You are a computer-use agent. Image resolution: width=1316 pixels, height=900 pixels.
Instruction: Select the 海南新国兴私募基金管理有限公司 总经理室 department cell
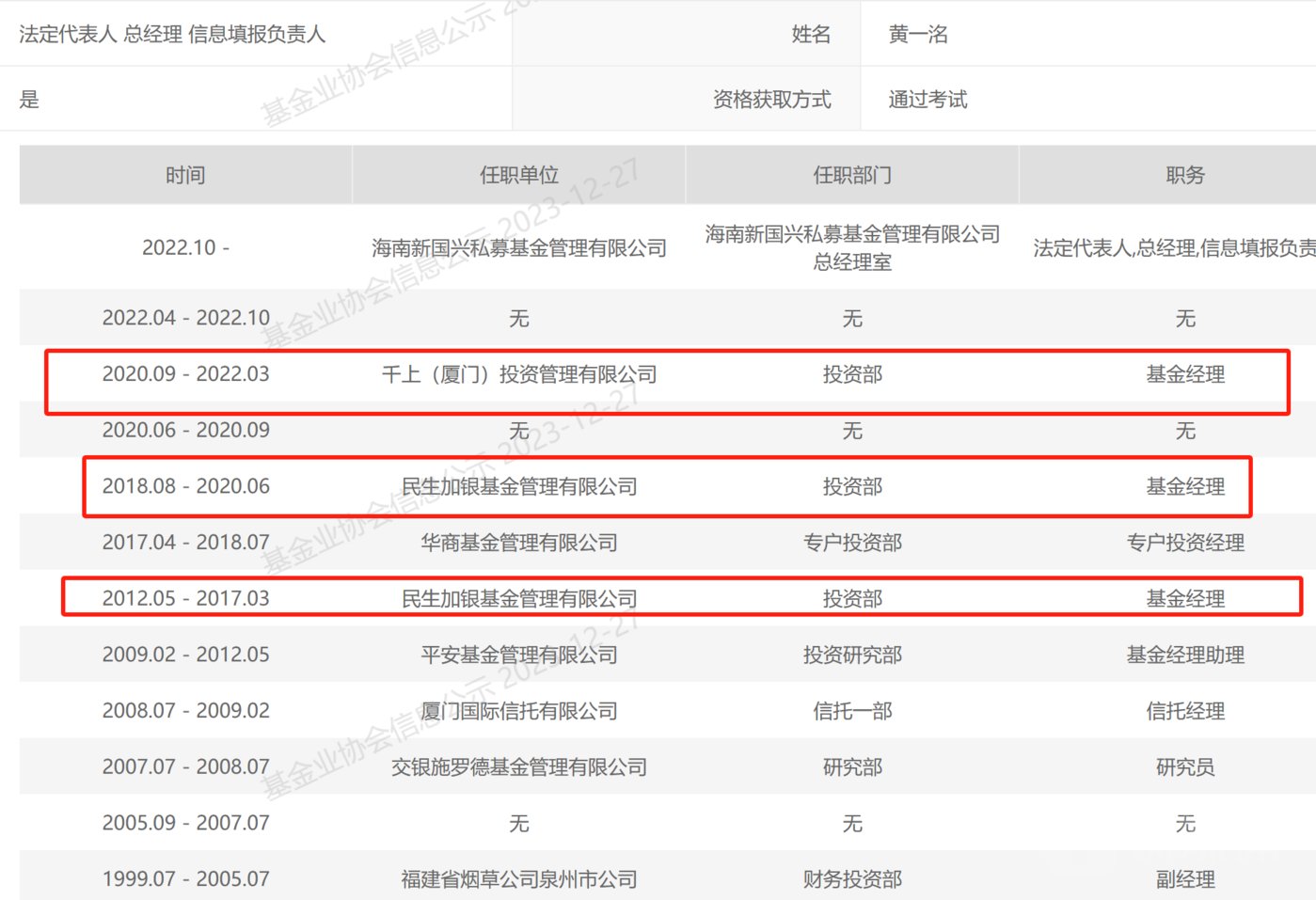click(852, 247)
